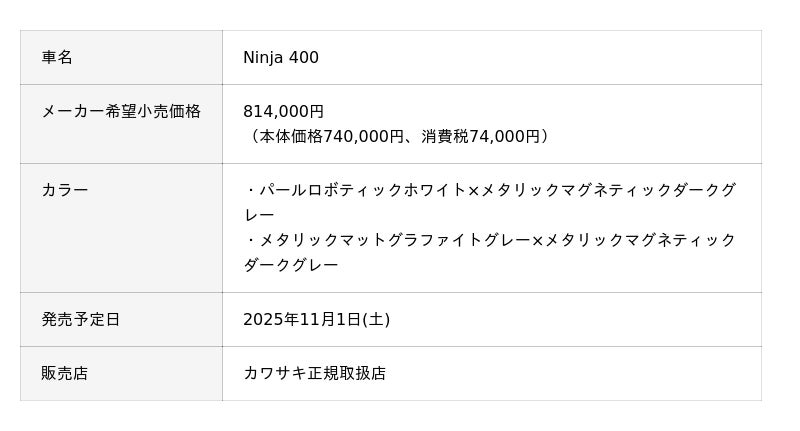Click the bullet before パールロボティックホワイト
Screen dimensions: 800x431
tap(250, 190)
